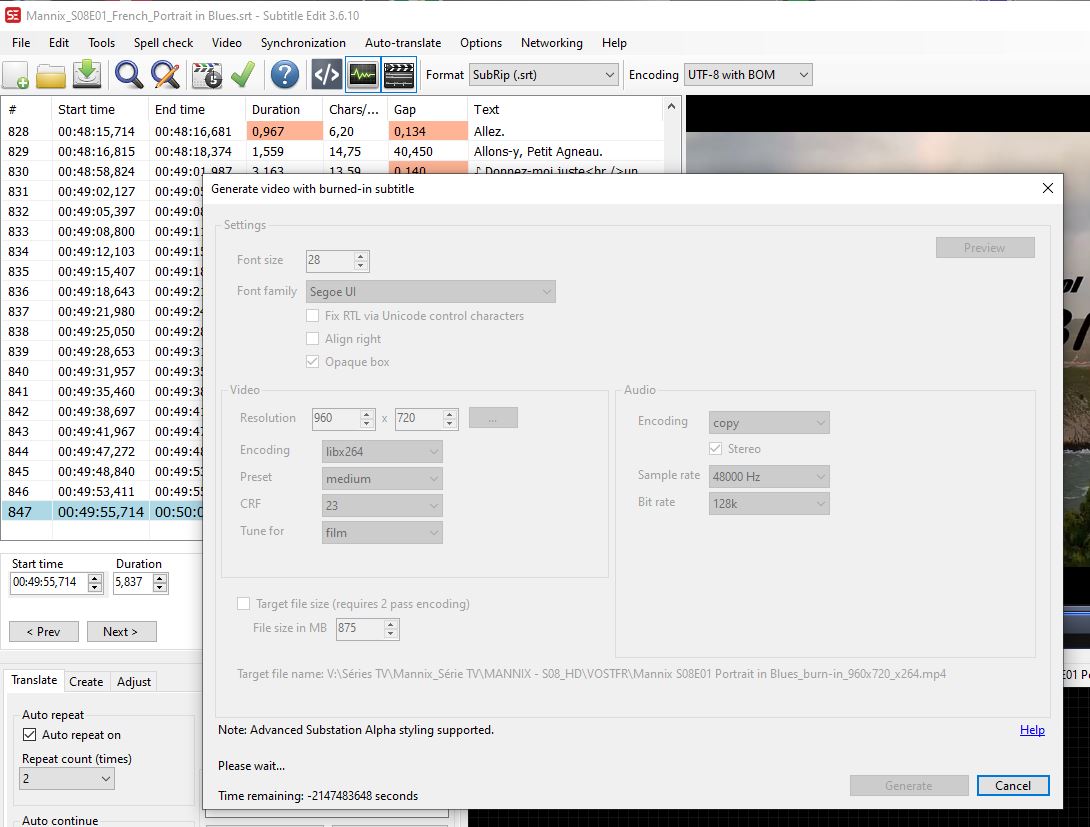The image size is (1090, 827).
Task: Toggle source view code icon
Action: pyautogui.click(x=327, y=74)
